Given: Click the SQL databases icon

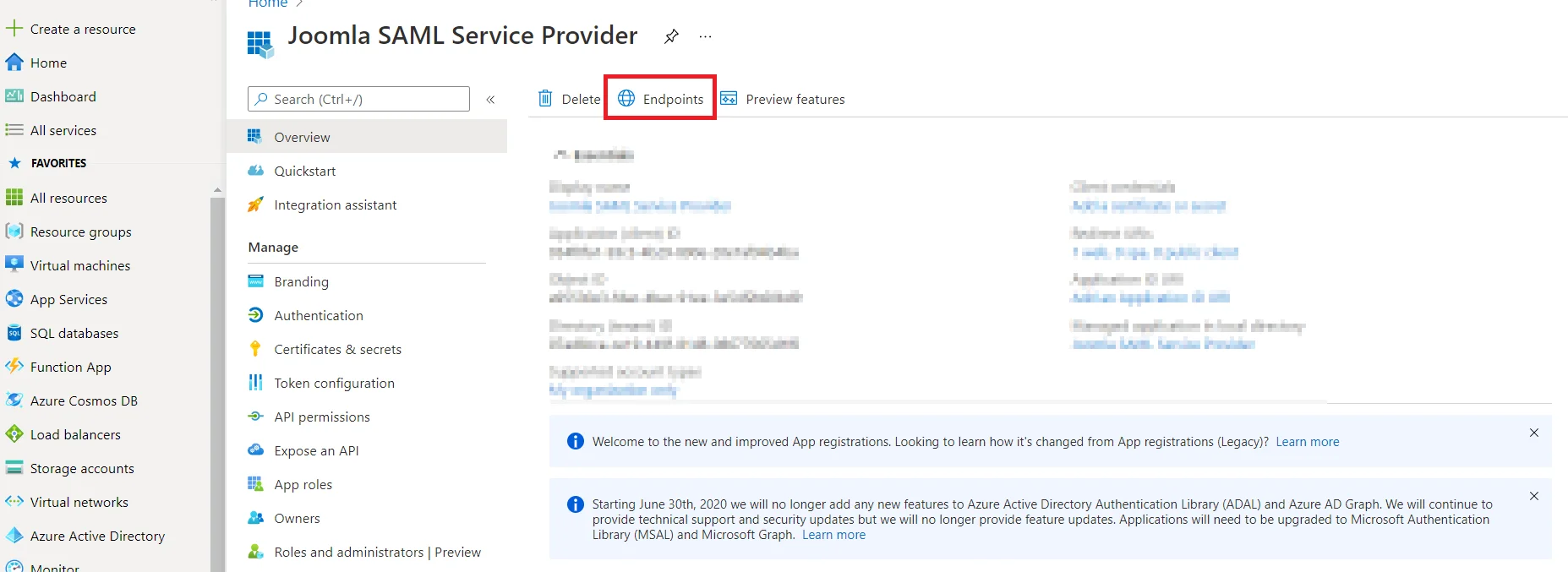Looking at the screenshot, I should pyautogui.click(x=14, y=333).
